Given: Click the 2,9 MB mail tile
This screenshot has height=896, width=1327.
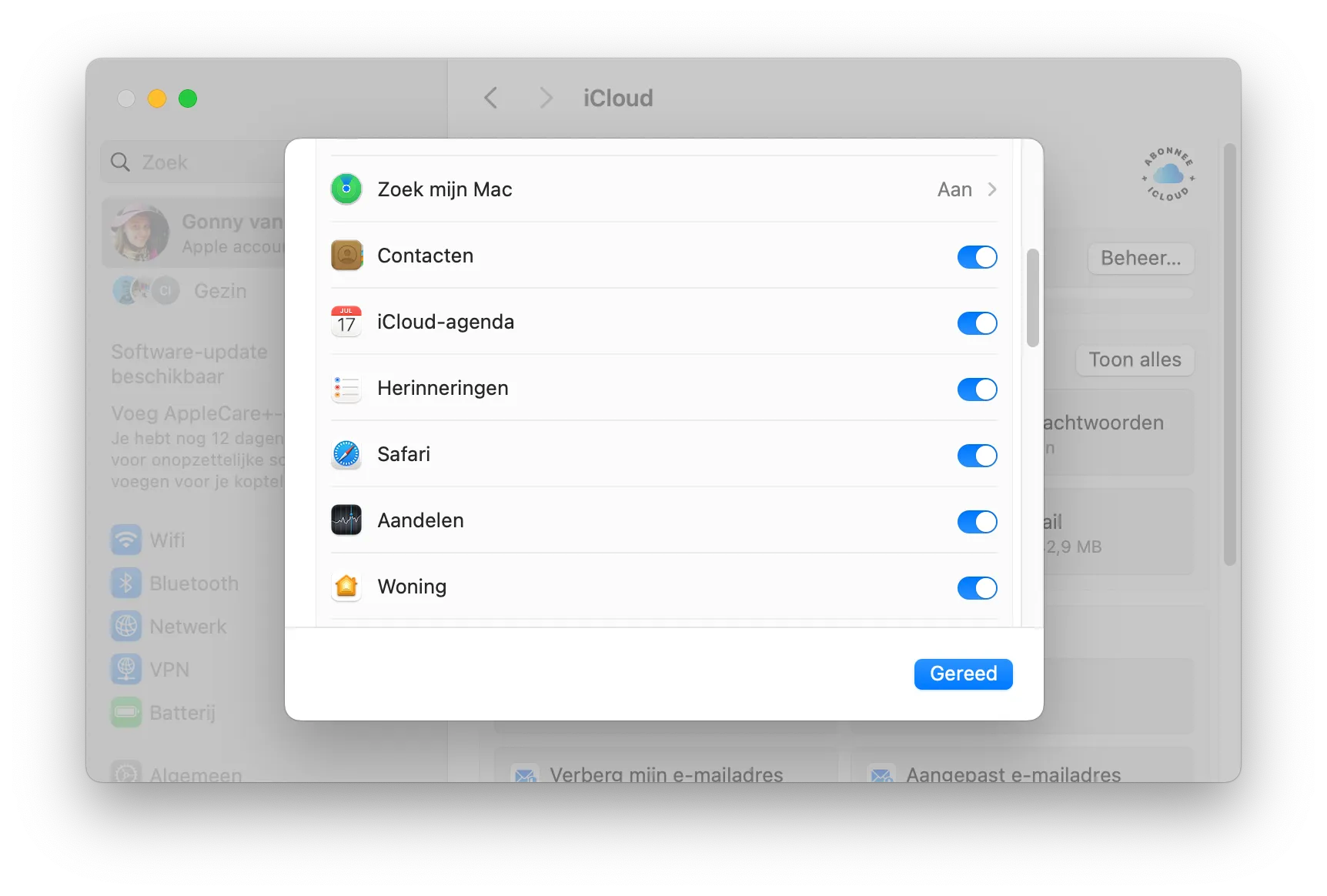Looking at the screenshot, I should (1118, 531).
